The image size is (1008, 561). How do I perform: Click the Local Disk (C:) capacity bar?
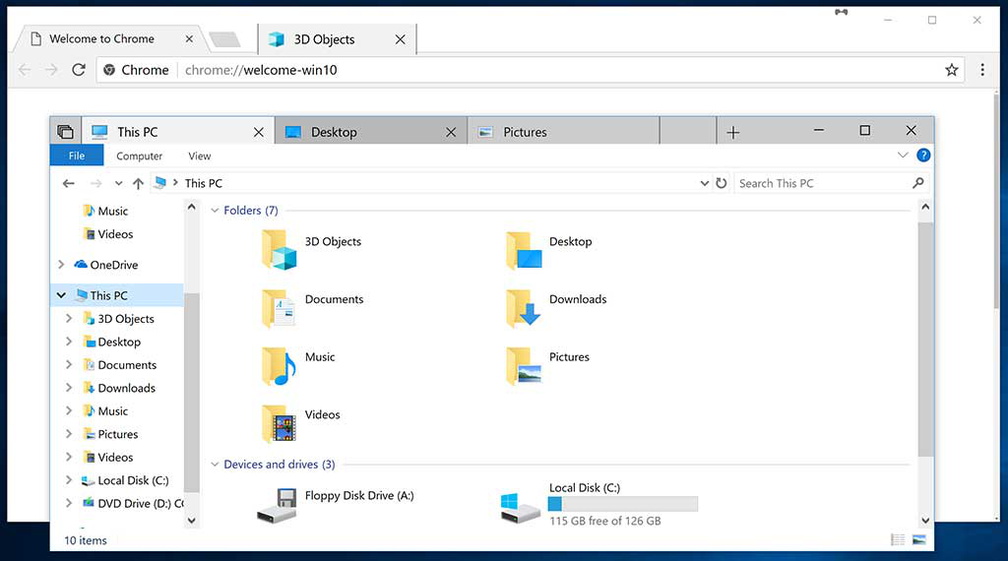[623, 504]
